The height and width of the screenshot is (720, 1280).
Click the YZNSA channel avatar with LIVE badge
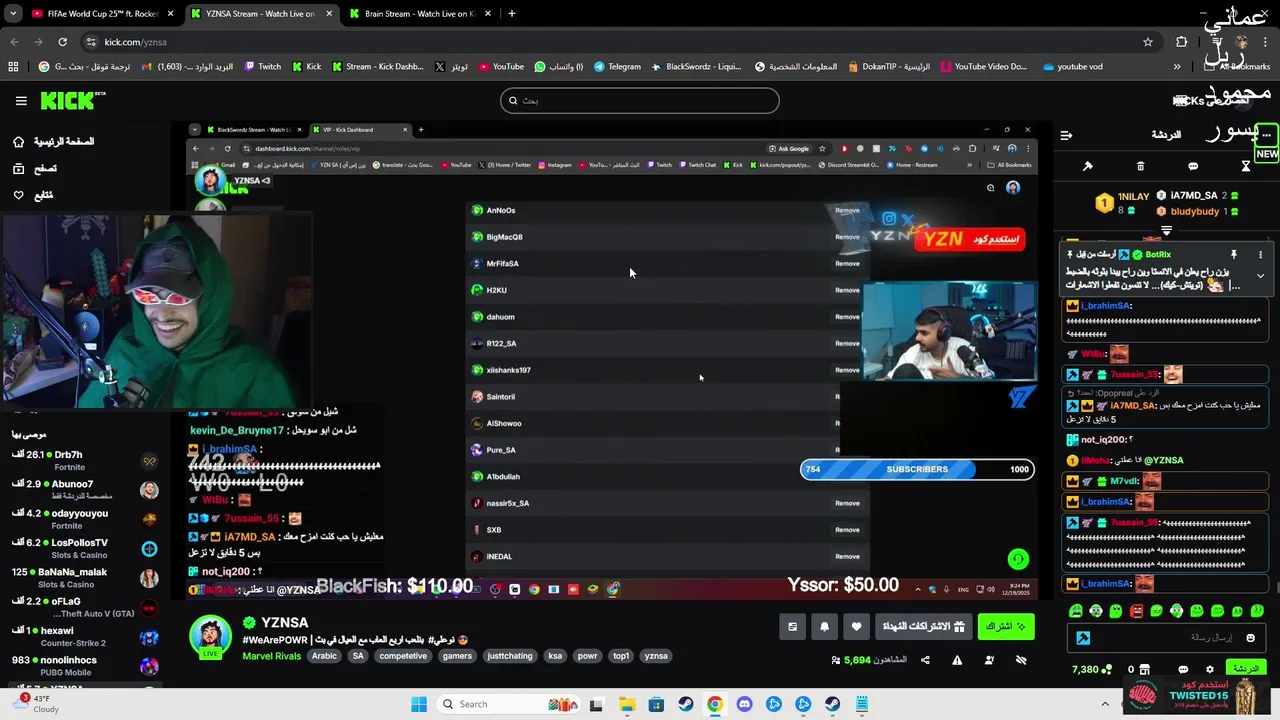211,637
